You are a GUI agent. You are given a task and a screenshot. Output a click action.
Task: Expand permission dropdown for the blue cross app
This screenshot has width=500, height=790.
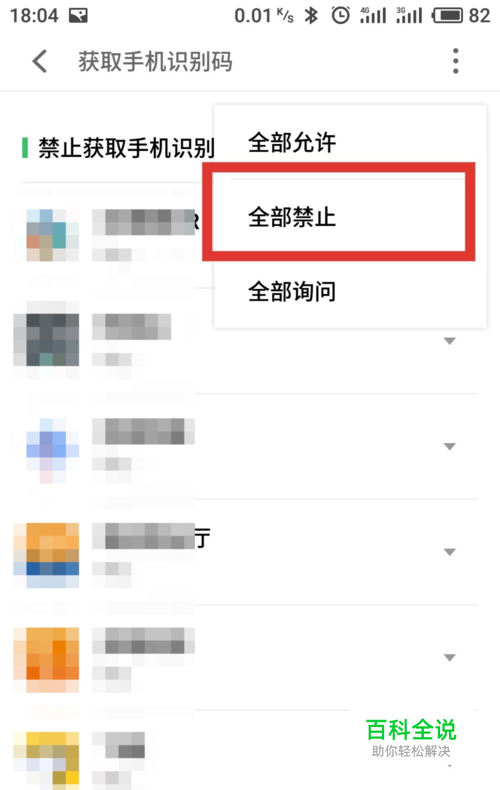coord(450,446)
